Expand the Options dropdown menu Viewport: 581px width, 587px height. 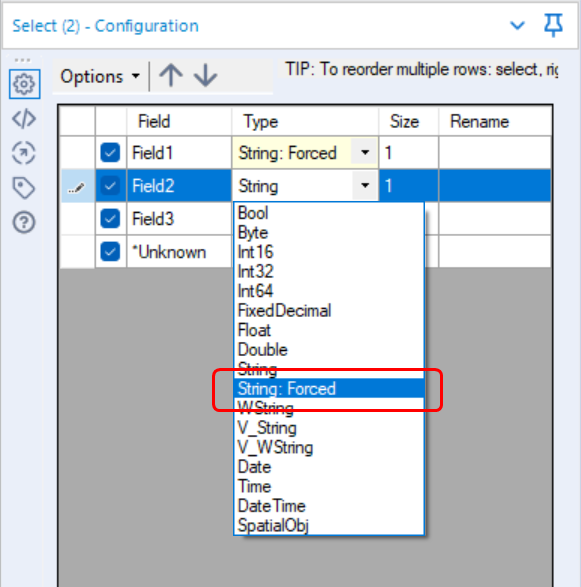click(x=100, y=76)
